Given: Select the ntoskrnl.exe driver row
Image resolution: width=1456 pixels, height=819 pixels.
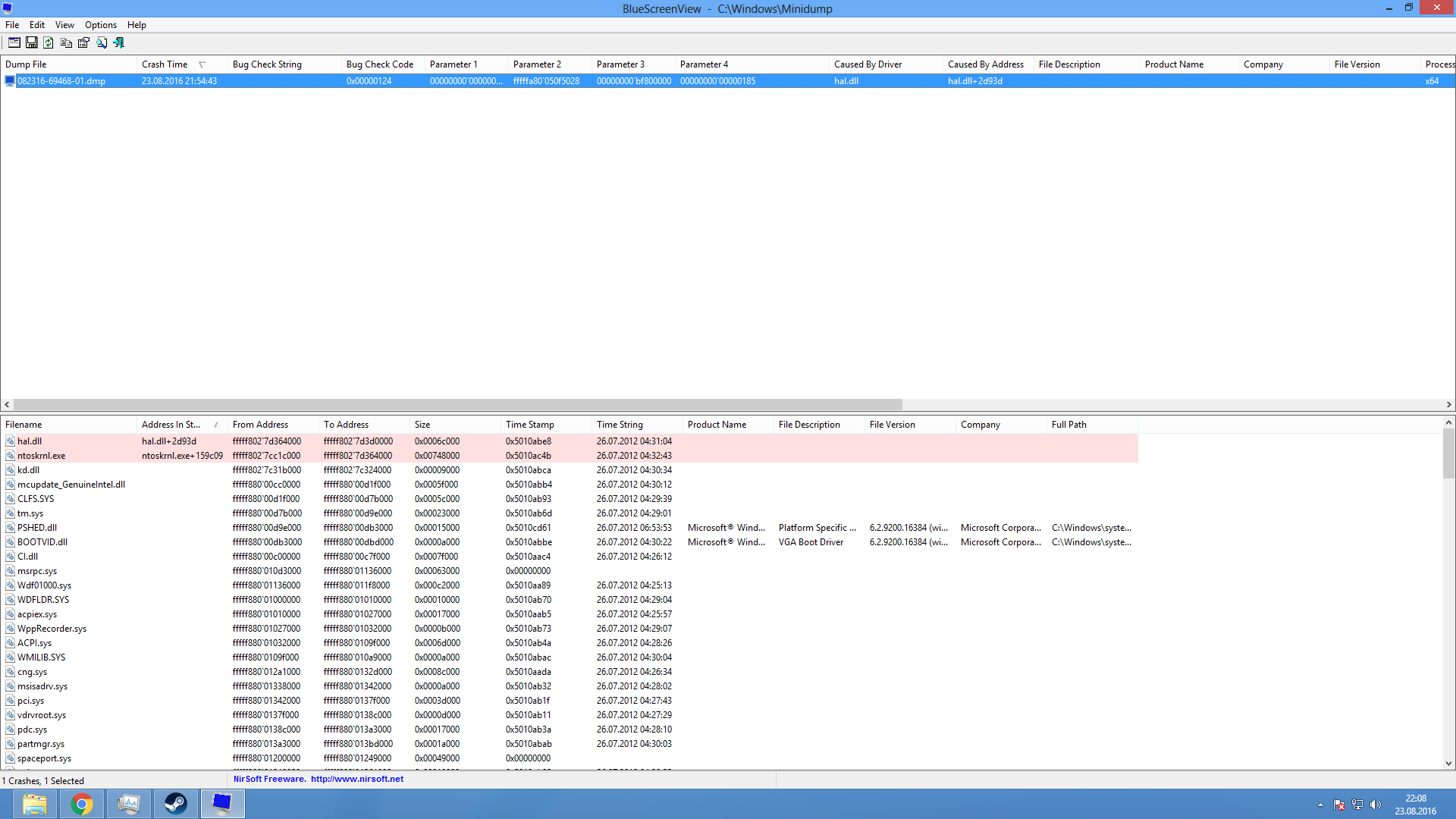Looking at the screenshot, I should 41,456.
